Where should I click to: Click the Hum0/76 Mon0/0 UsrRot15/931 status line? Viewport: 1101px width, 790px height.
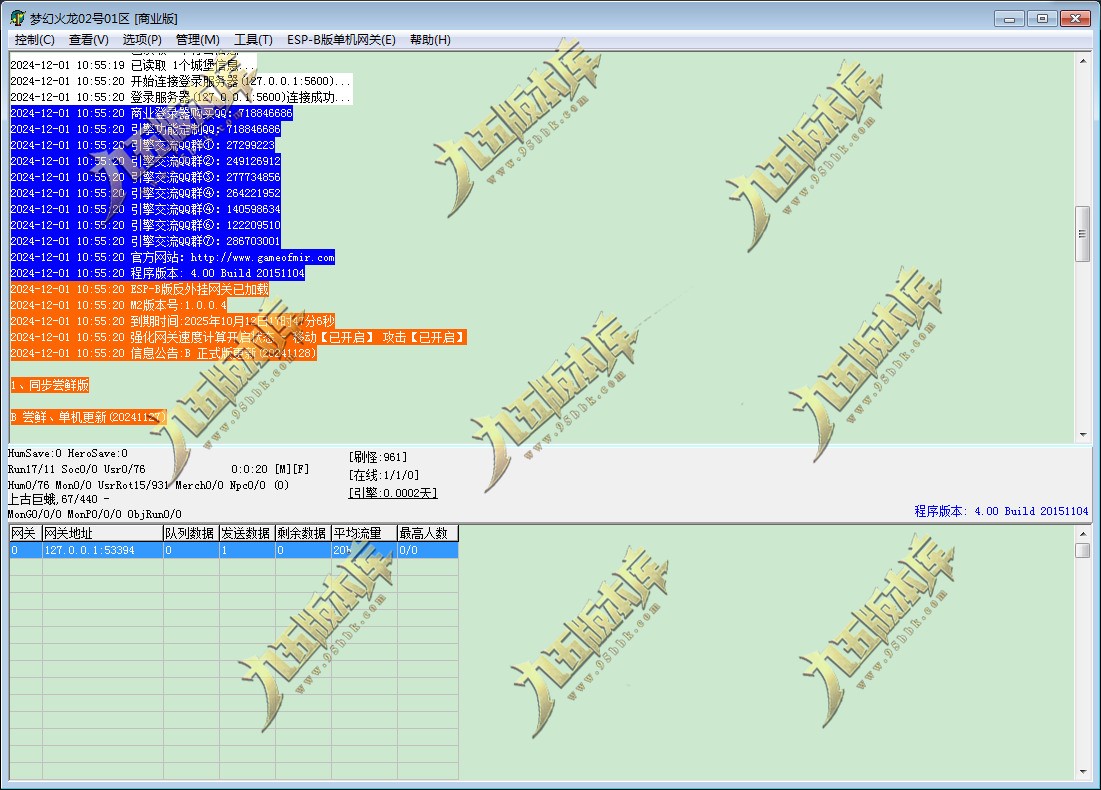click(x=148, y=485)
